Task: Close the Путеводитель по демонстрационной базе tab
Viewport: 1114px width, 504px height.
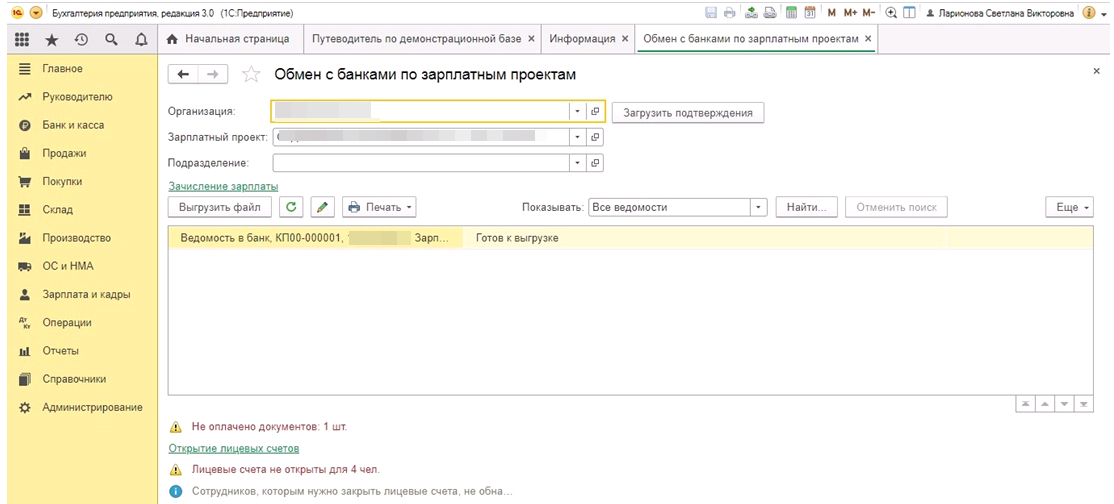Action: tap(531, 39)
